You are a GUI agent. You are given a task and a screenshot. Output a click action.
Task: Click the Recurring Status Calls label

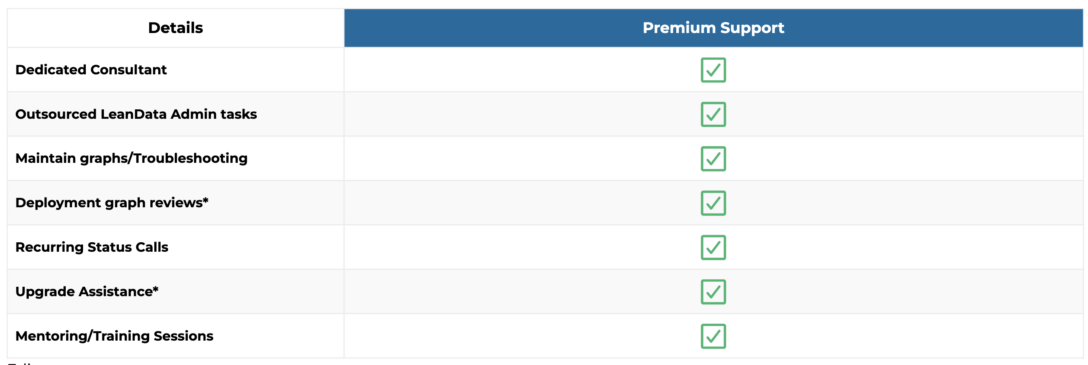tap(92, 248)
